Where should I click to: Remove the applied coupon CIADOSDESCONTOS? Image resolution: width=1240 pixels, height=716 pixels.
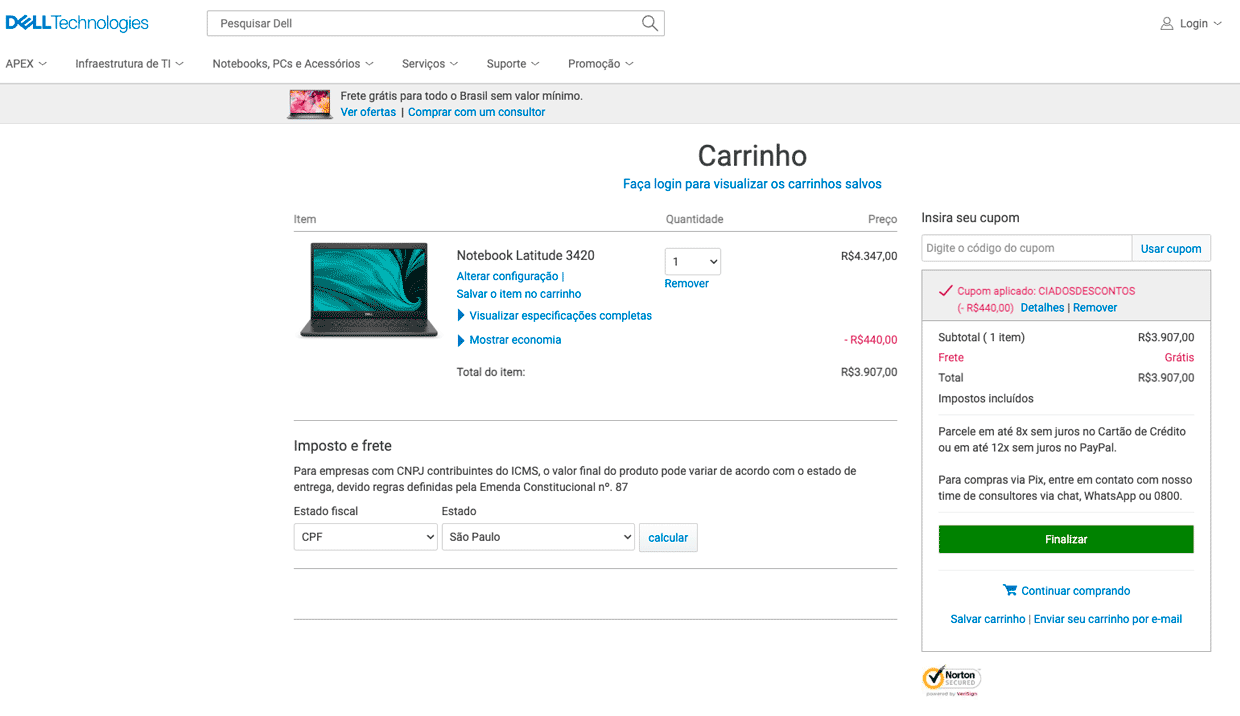1095,308
